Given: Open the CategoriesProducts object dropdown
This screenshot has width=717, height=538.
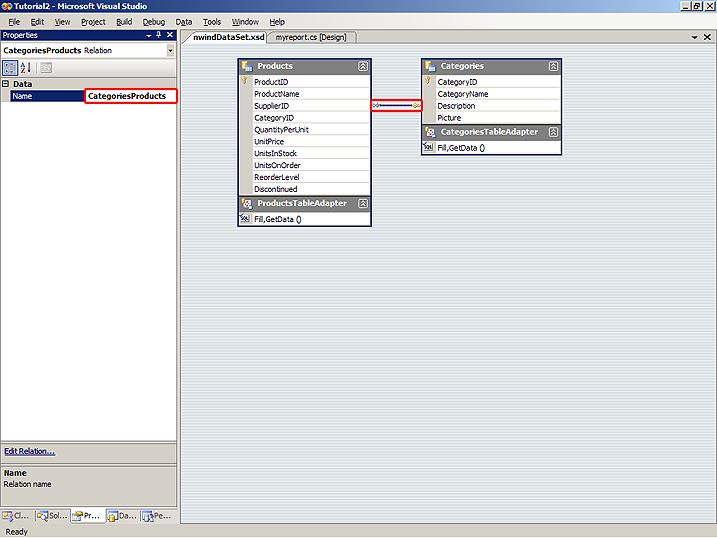Looking at the screenshot, I should coord(170,50).
